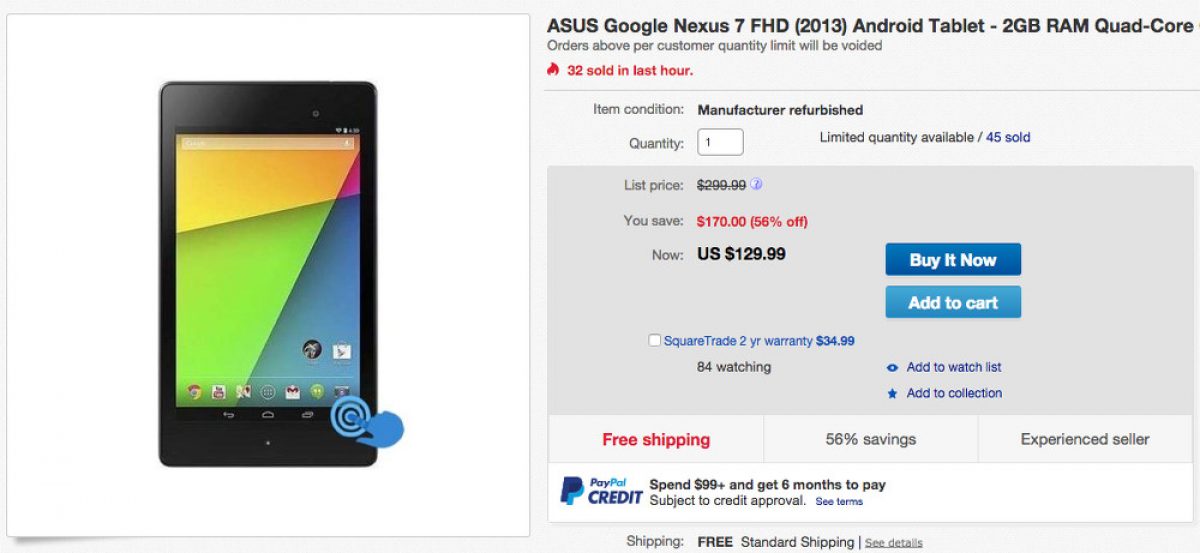The image size is (1200, 553).
Task: Open shipping See details link
Action: pos(893,543)
